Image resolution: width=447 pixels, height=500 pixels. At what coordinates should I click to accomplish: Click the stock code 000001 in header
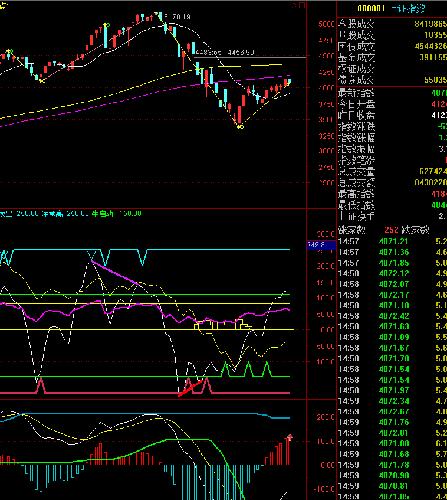pyautogui.click(x=371, y=8)
